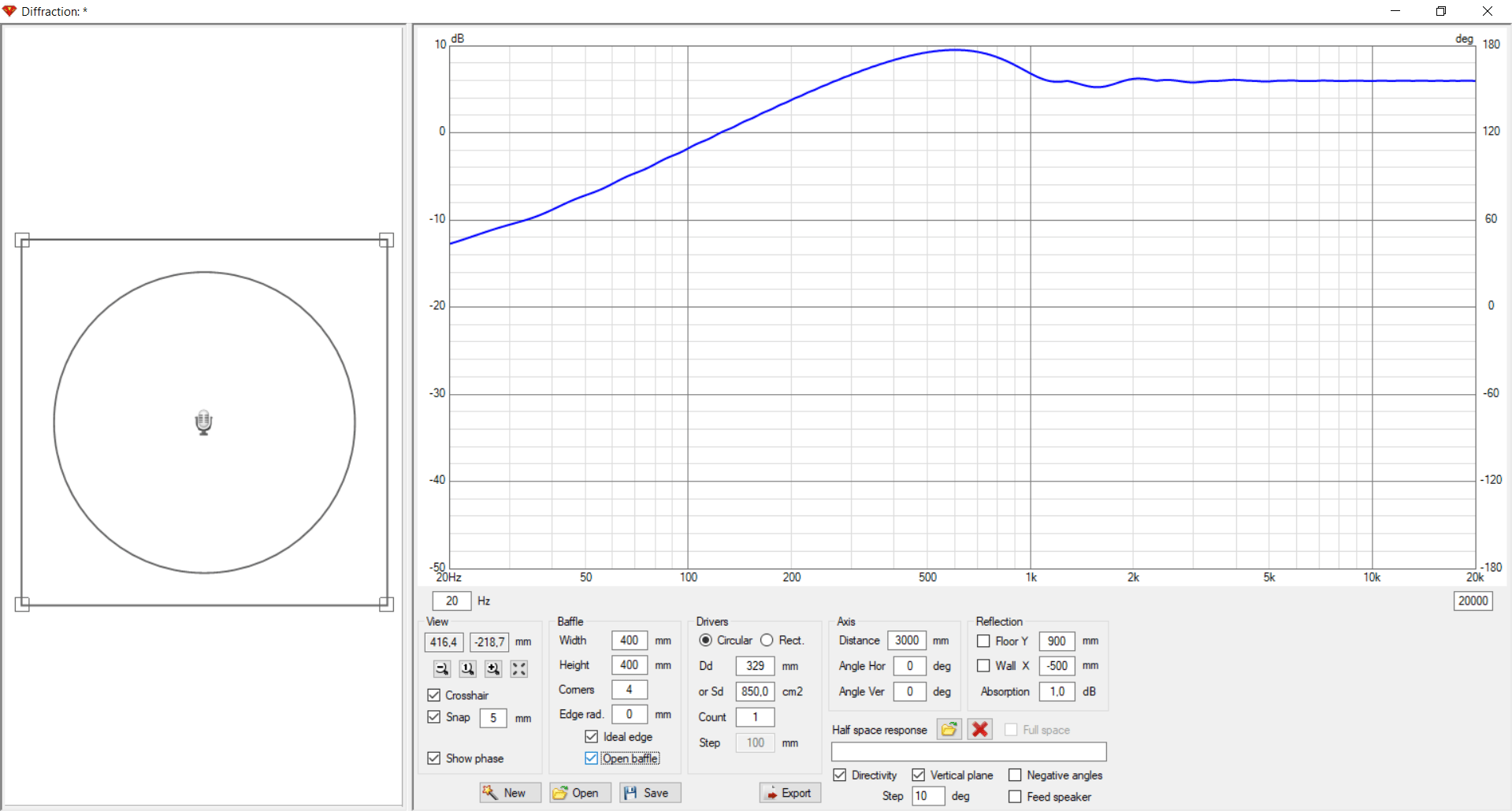Uncheck Ideal edge

click(592, 737)
